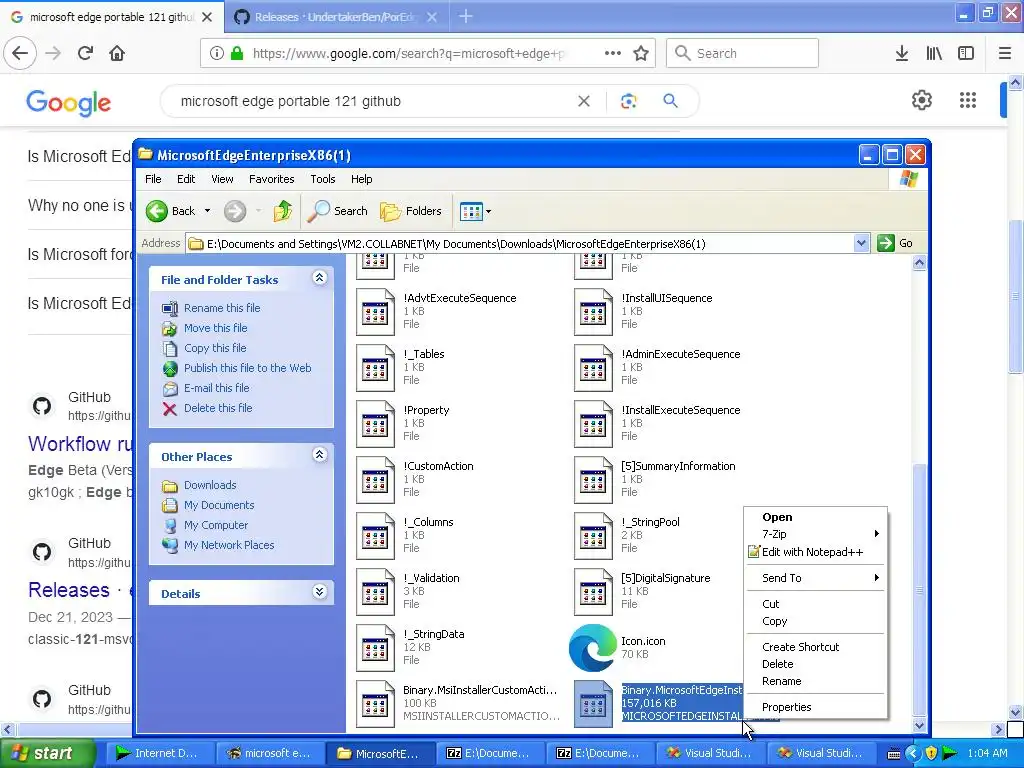Expand Explorer address bar dropdown
The width and height of the screenshot is (1024, 768).
(861, 244)
